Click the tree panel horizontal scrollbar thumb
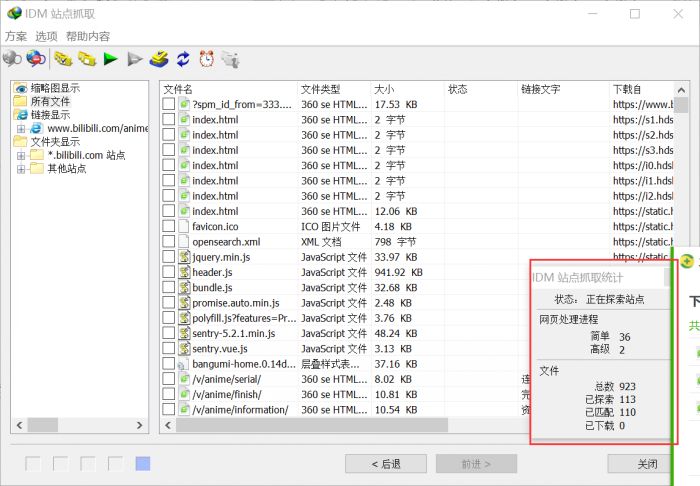Image resolution: width=700 pixels, height=486 pixels. (x=43, y=425)
